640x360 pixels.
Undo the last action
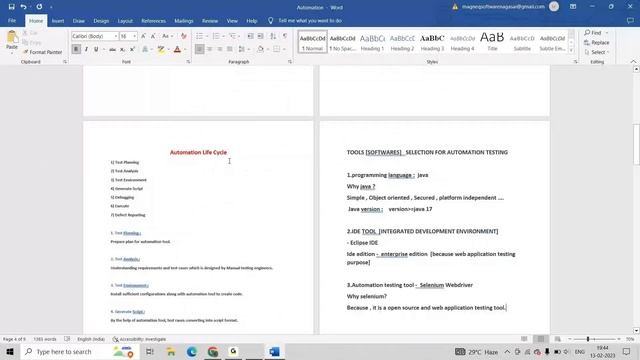coord(24,7)
